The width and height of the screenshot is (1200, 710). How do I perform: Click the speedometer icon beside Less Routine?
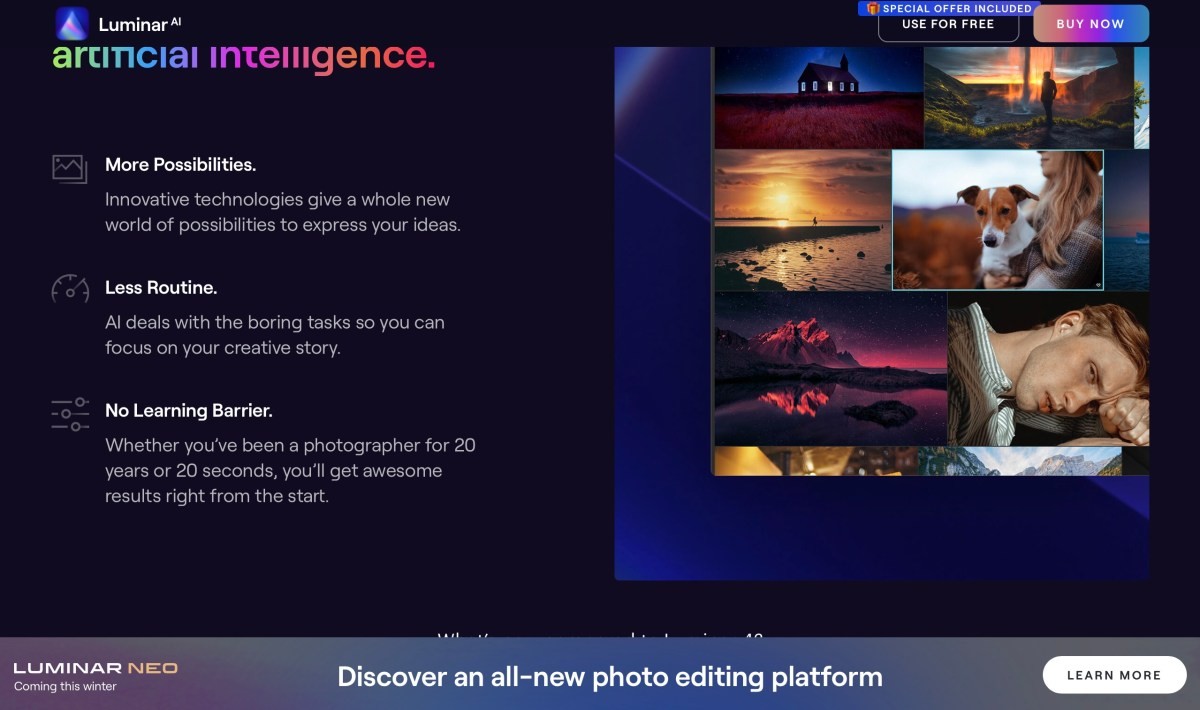pyautogui.click(x=70, y=289)
